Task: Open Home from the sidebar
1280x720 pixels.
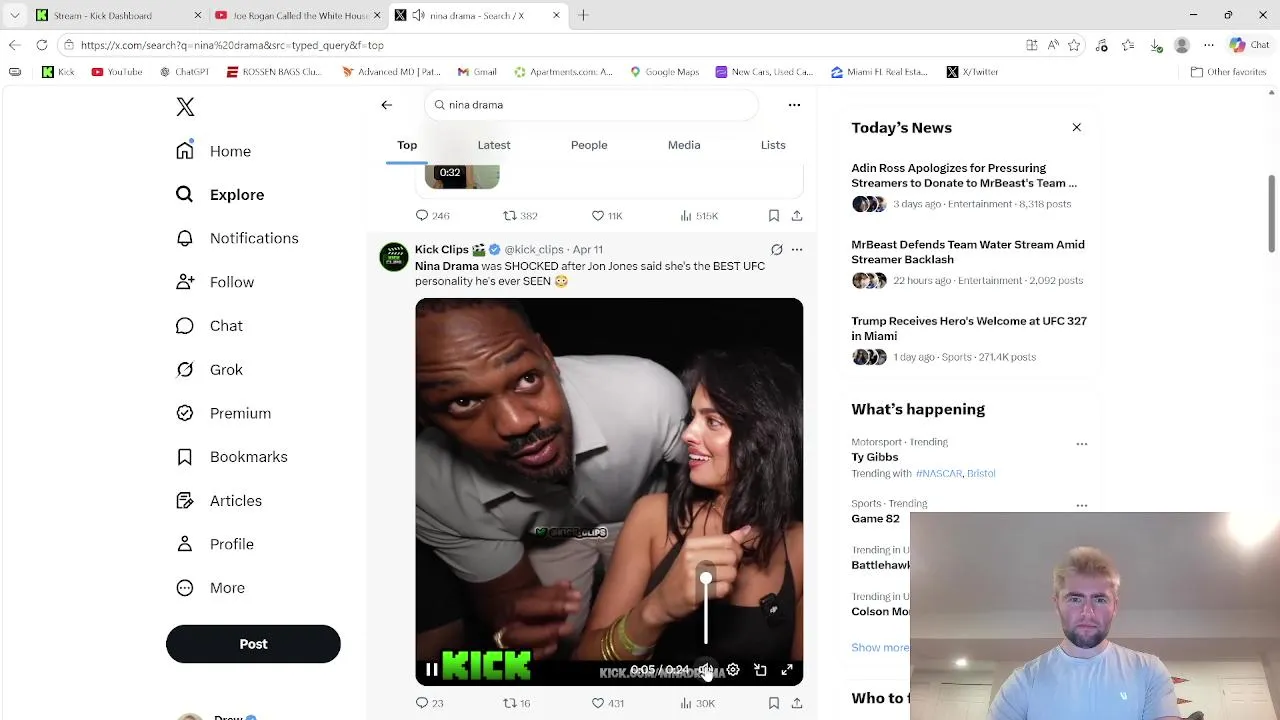Action: (x=214, y=151)
